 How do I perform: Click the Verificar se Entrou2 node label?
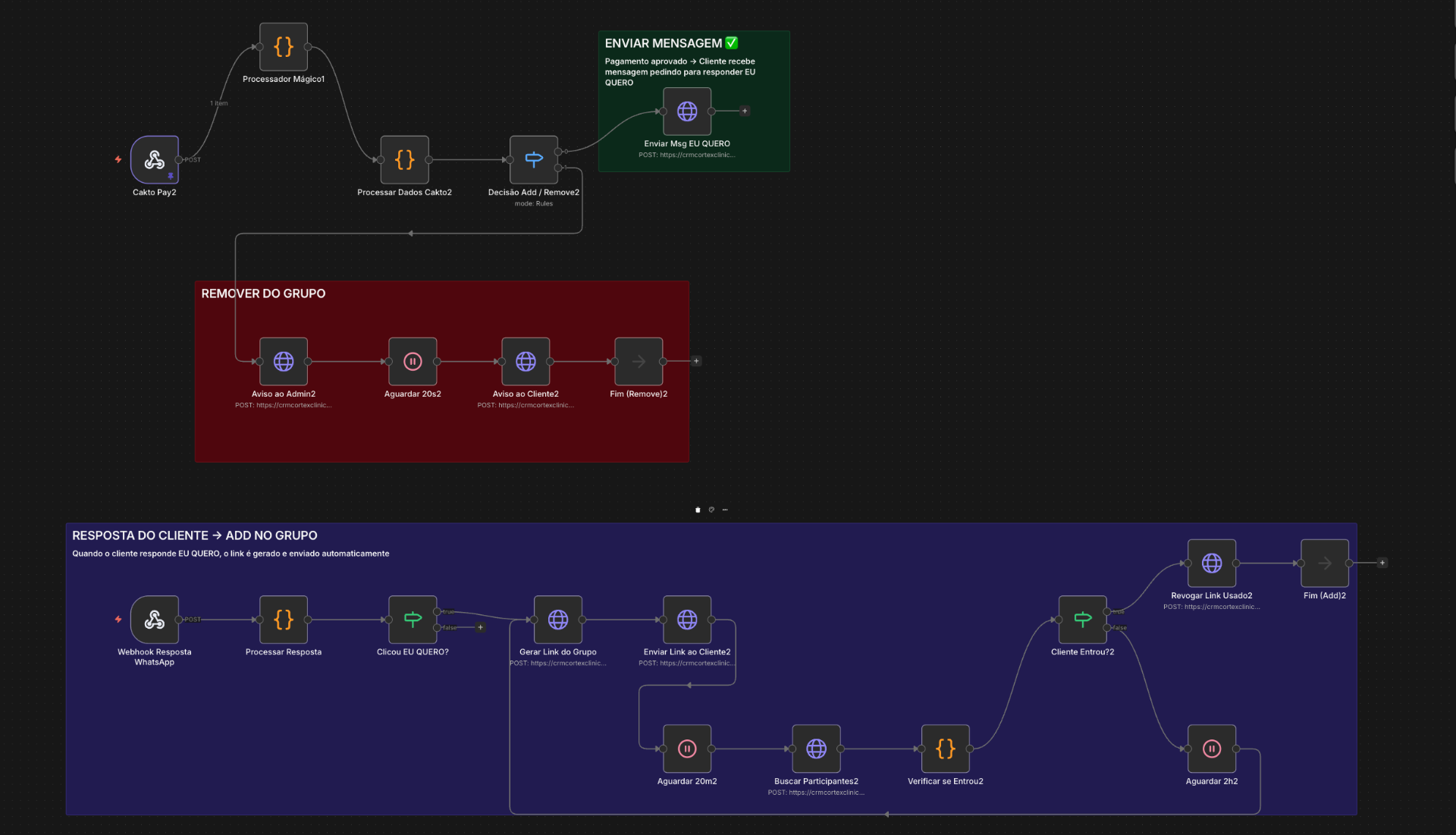click(946, 781)
